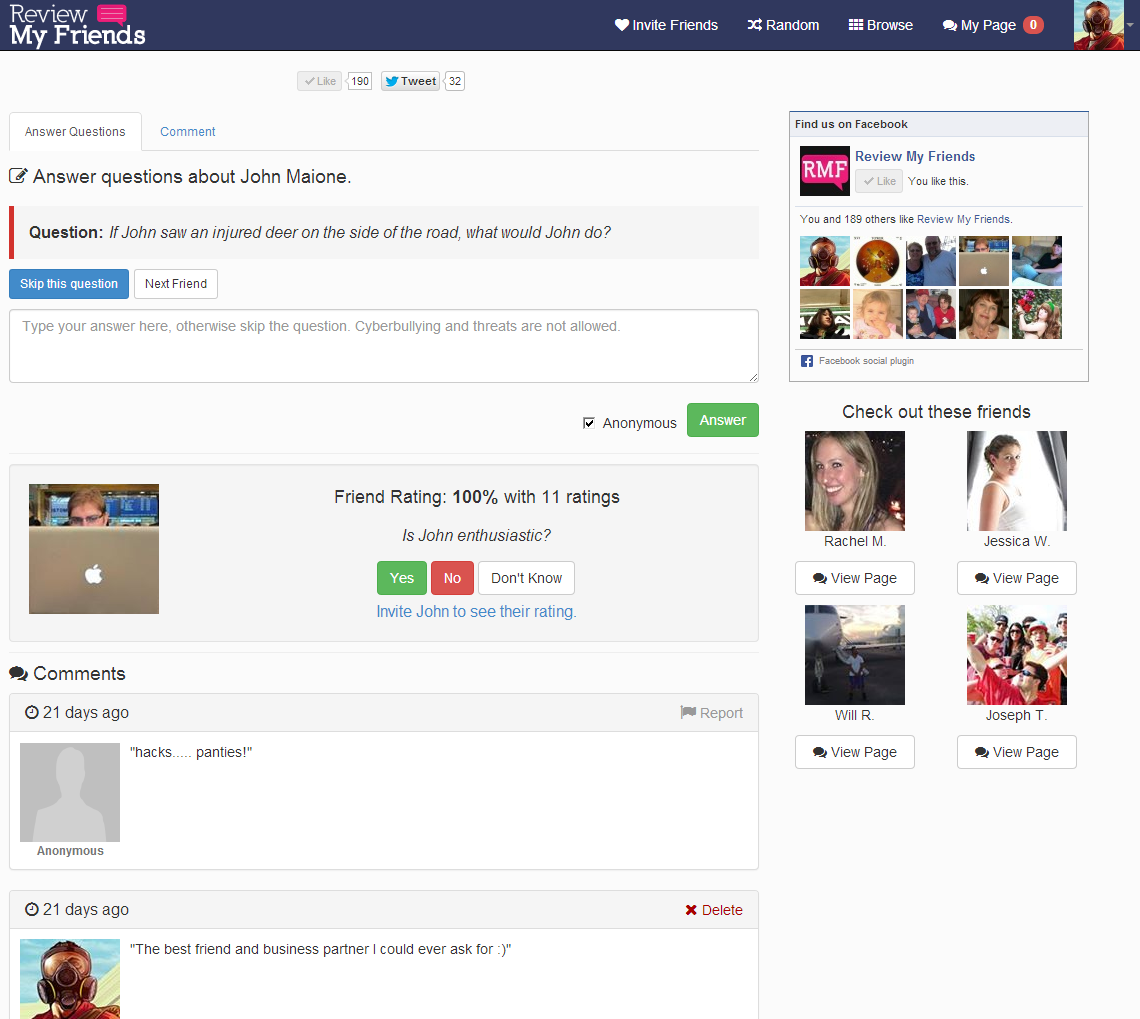Open Rachel M. profile photo
This screenshot has width=1140, height=1019.
[x=855, y=480]
